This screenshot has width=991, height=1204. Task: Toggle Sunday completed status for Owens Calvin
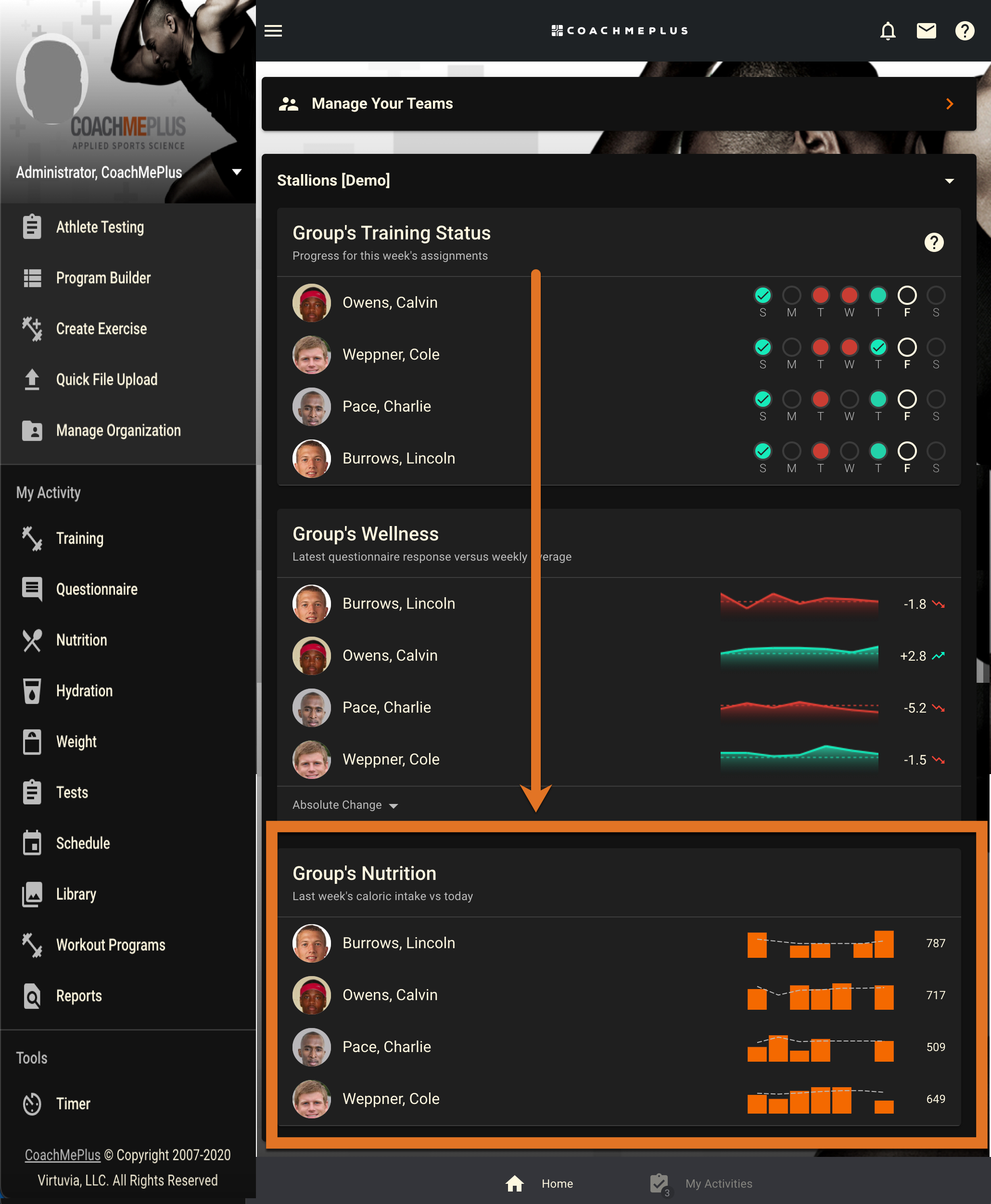(x=763, y=295)
